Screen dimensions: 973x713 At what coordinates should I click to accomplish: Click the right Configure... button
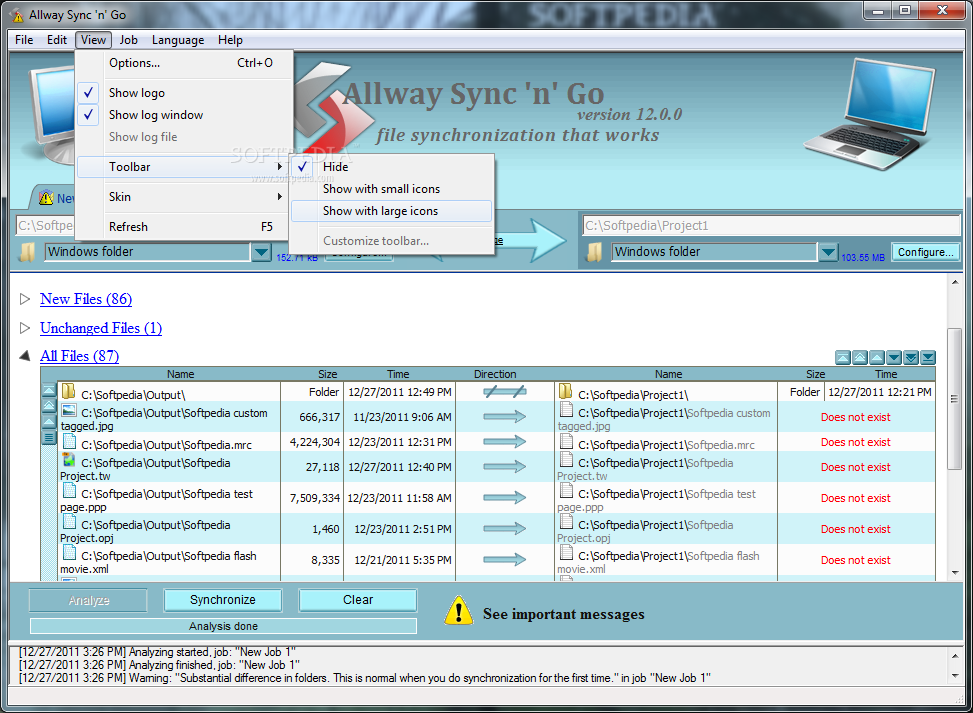click(925, 252)
